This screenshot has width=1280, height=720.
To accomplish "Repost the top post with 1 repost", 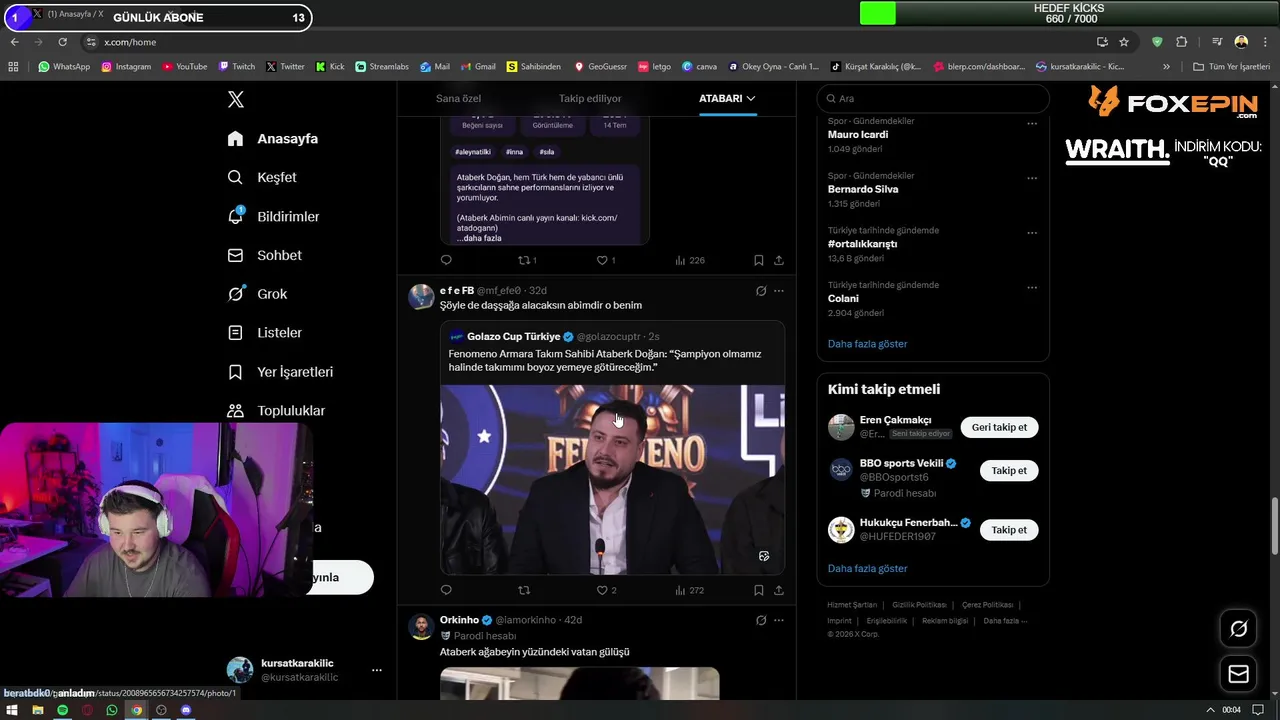I will (x=527, y=260).
